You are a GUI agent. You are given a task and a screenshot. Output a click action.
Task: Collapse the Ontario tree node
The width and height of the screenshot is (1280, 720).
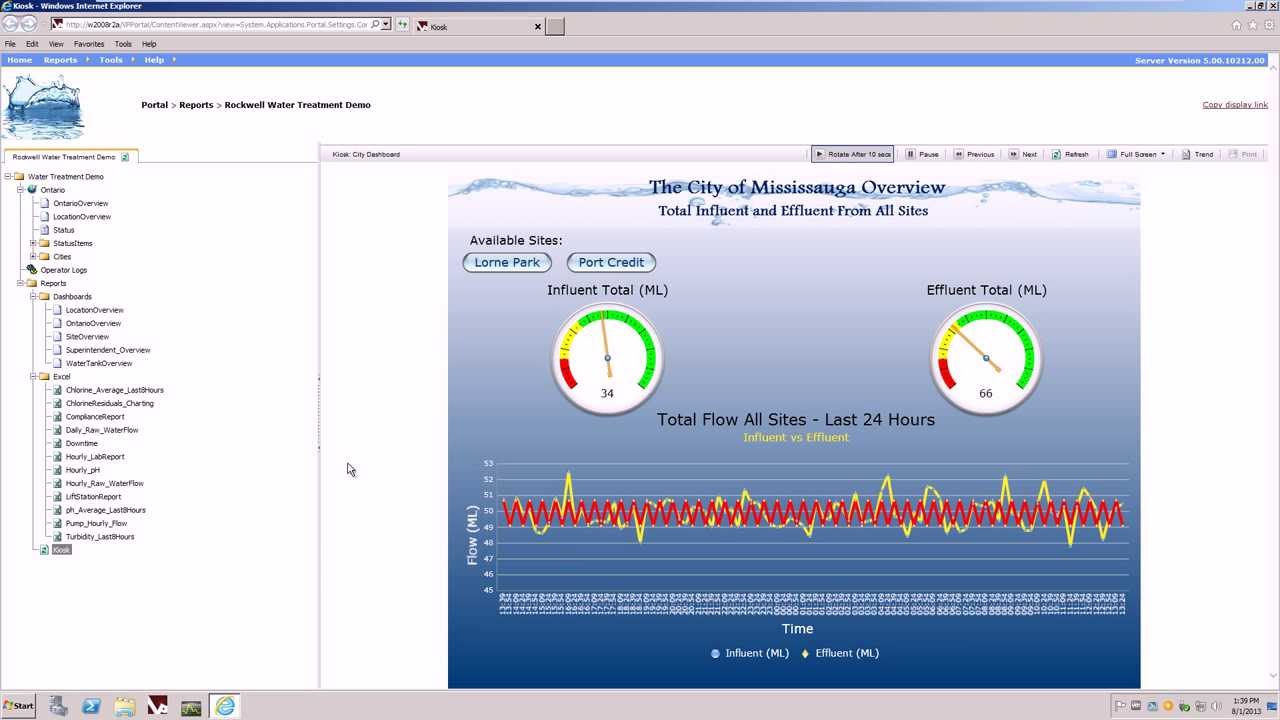click(20, 190)
